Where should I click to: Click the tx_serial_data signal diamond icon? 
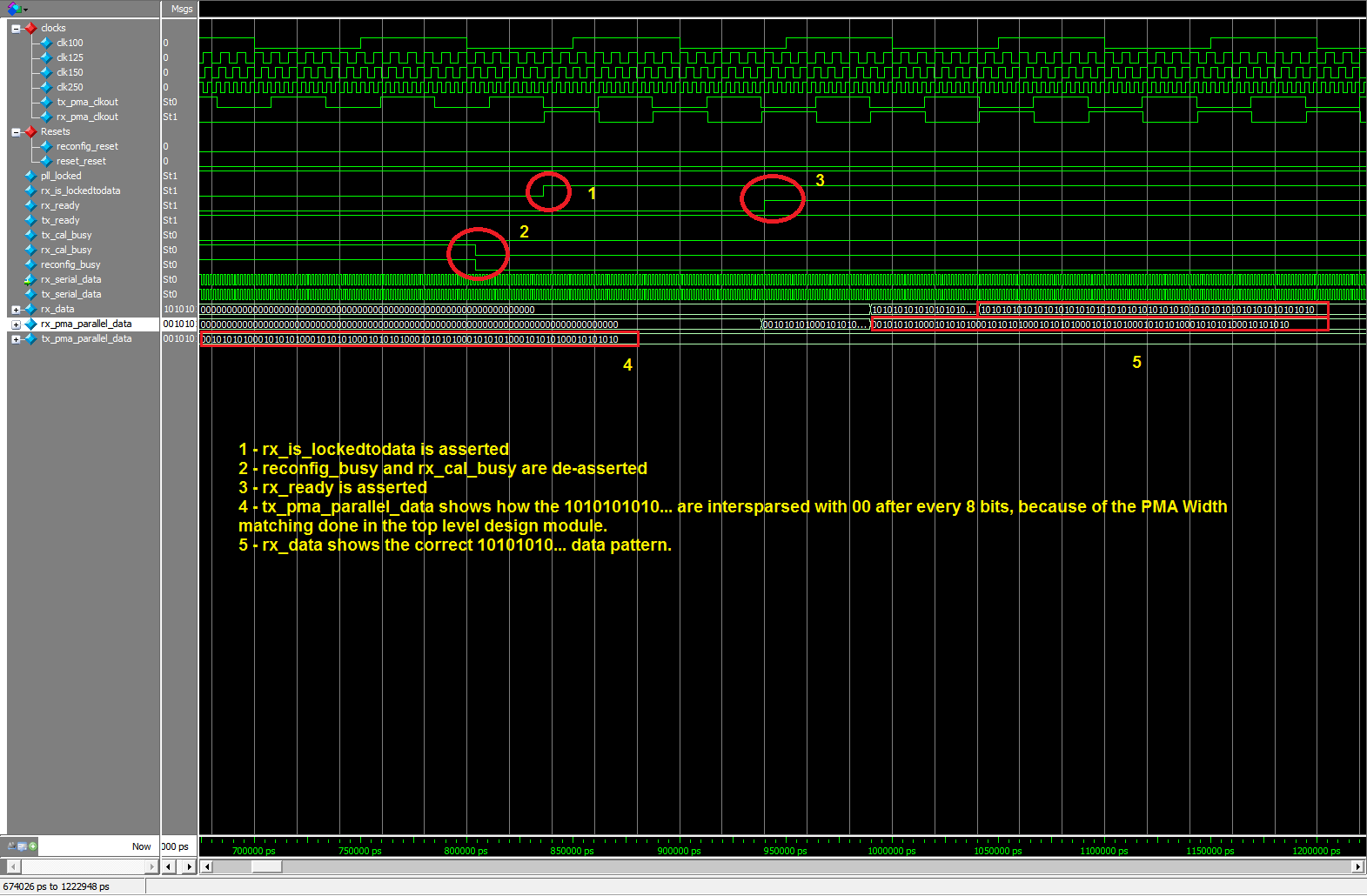[31, 294]
